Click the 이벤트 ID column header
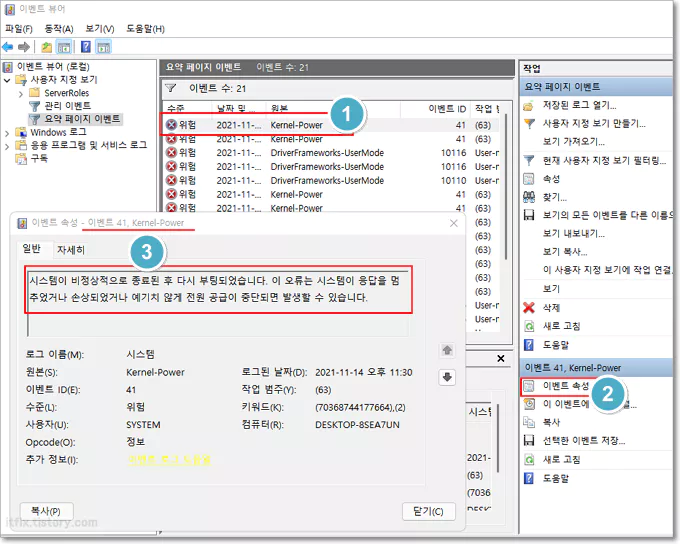 point(447,108)
